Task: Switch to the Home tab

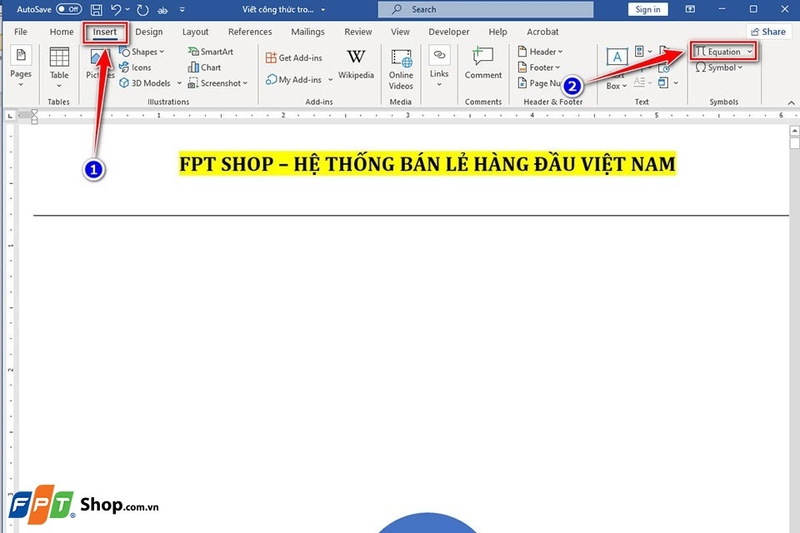Action: 62,32
